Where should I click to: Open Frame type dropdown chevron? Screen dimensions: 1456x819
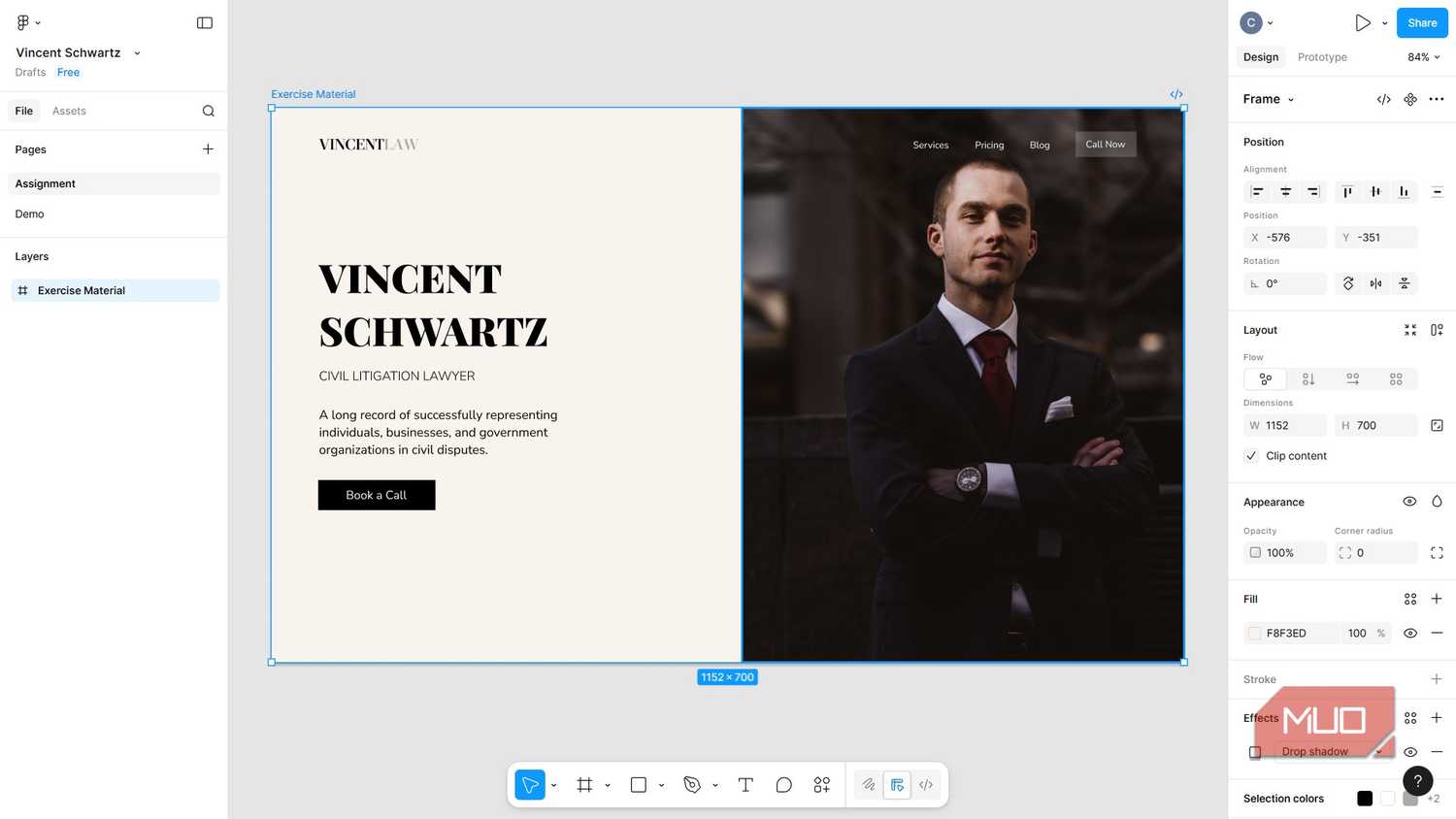1291,100
